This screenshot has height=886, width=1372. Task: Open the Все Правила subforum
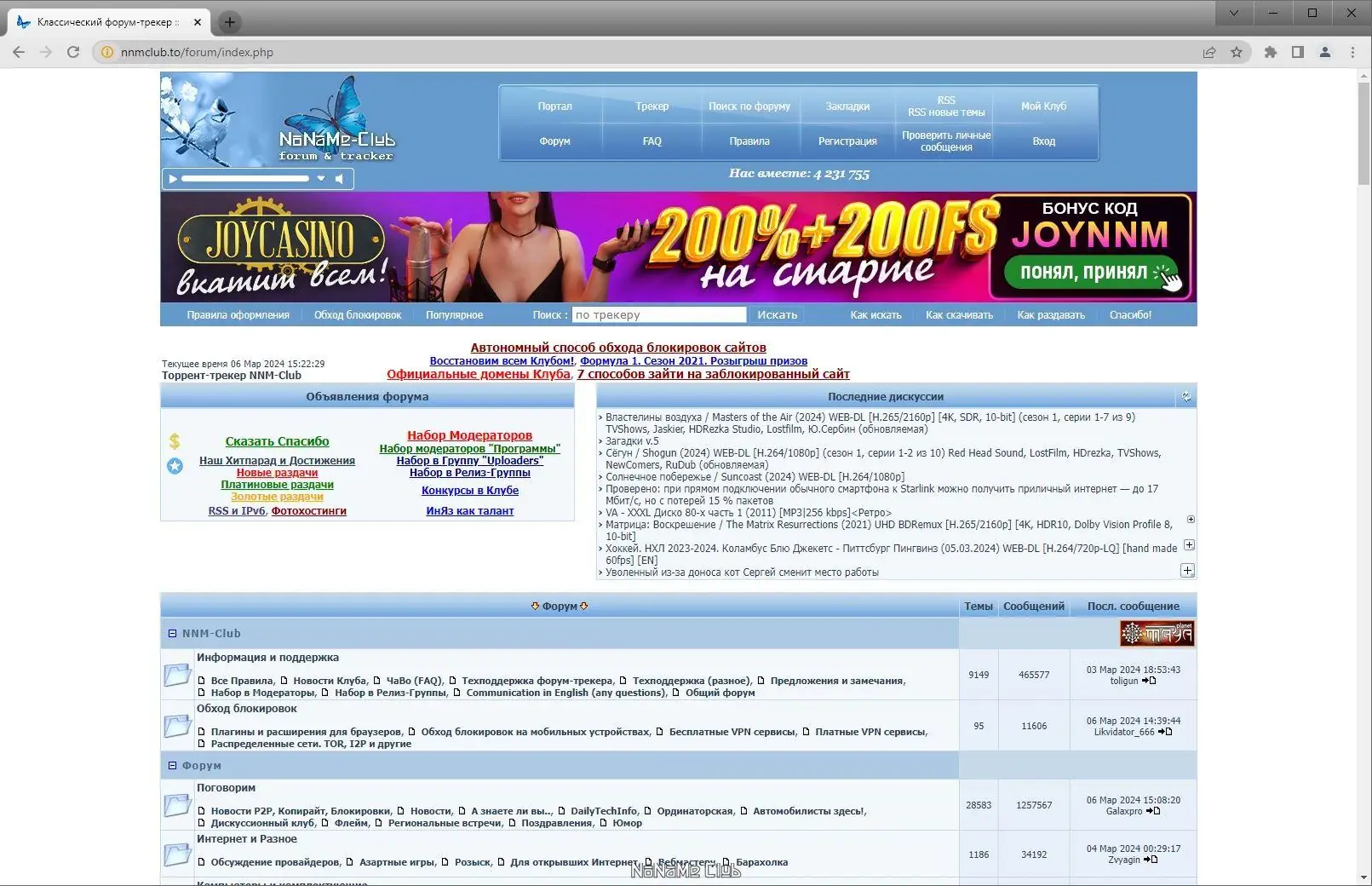pos(242,681)
